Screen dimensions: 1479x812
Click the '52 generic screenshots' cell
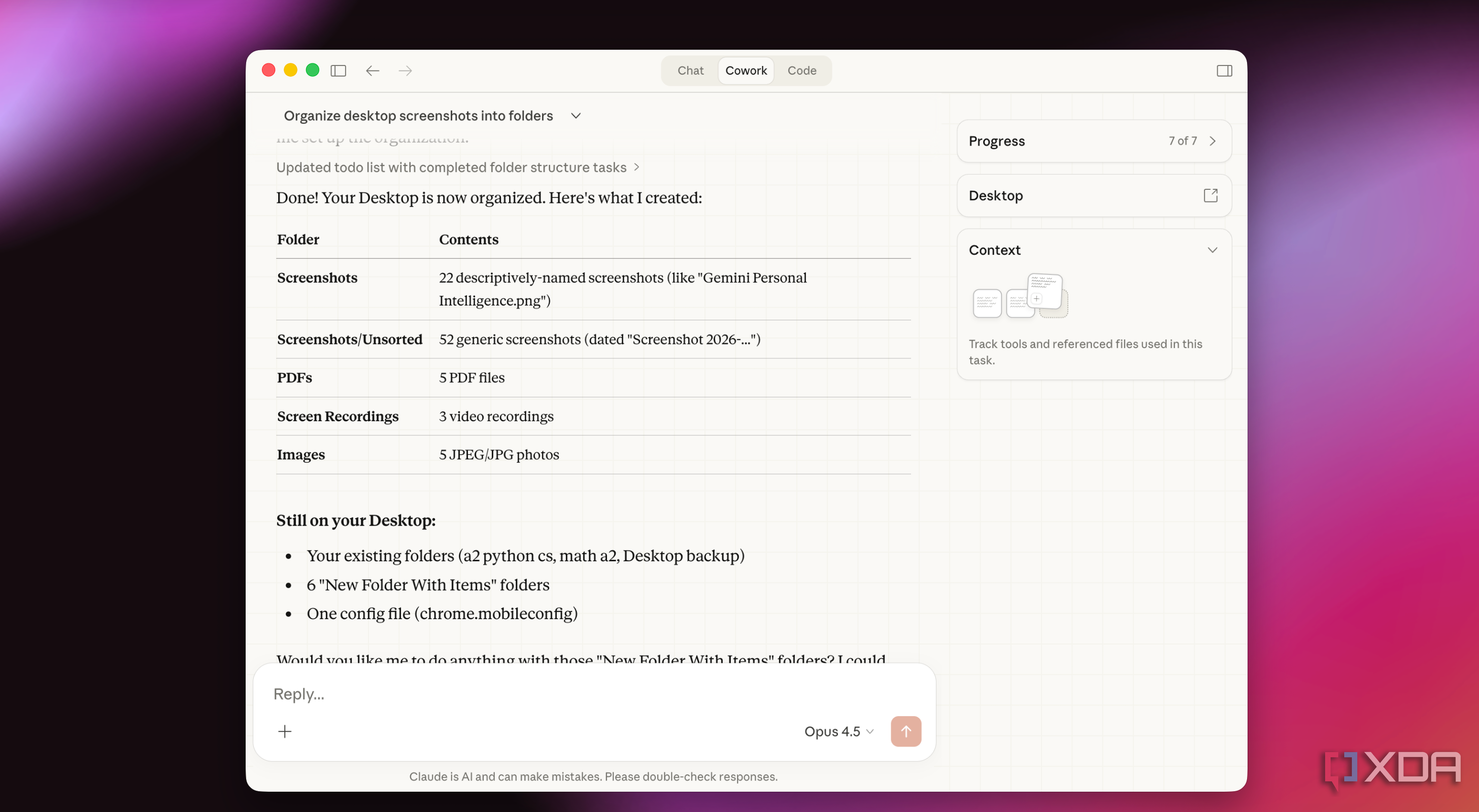coord(599,339)
